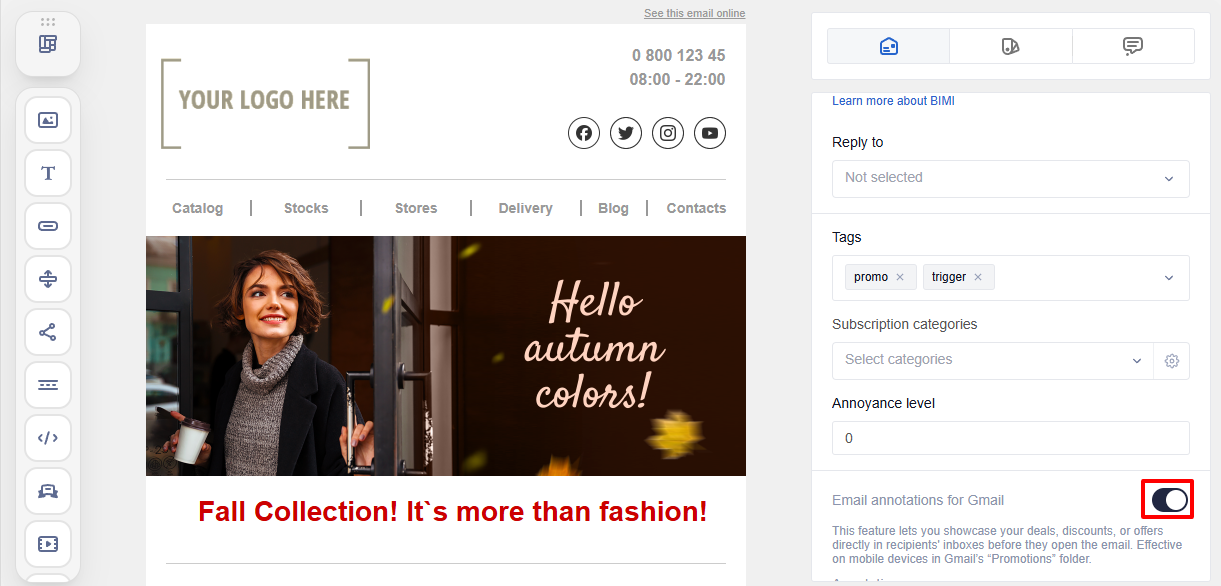Select the Spacer block tool
Viewport: 1221px width, 586px height.
point(47,279)
